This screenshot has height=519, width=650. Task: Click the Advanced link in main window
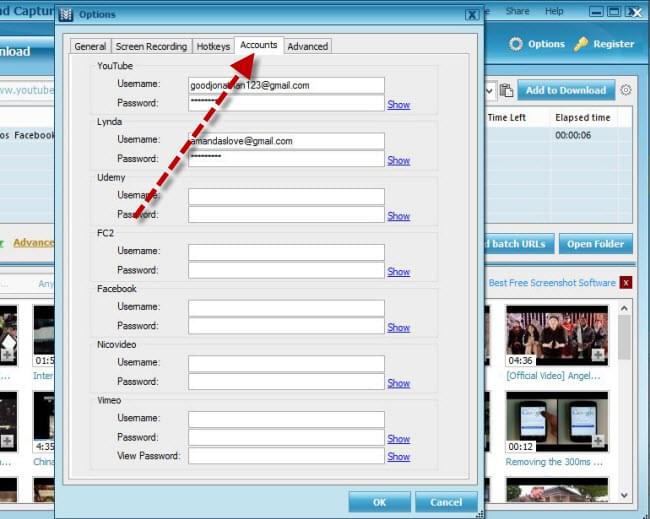coord(33,243)
